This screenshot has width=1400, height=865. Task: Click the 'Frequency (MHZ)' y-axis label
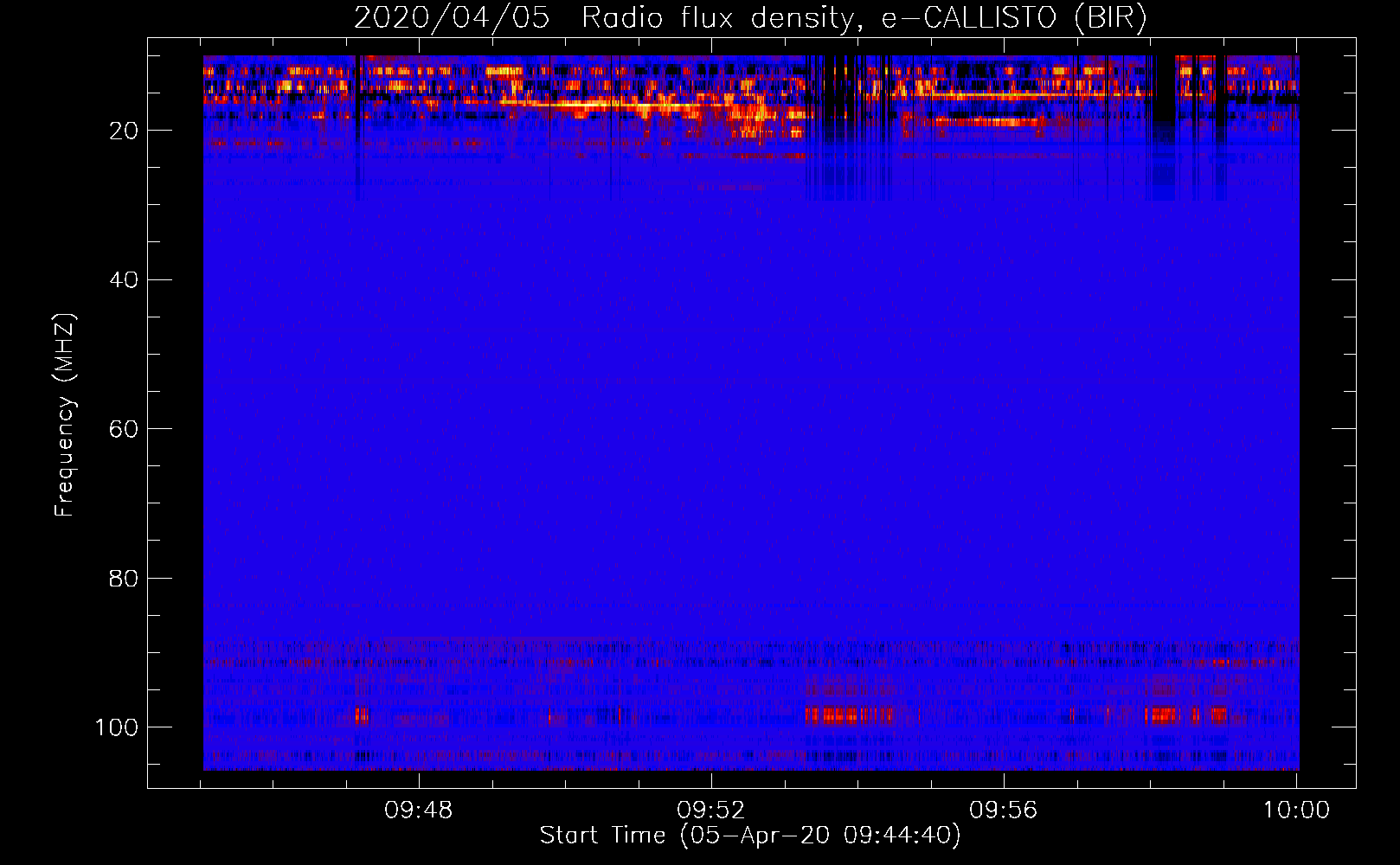coord(66,415)
